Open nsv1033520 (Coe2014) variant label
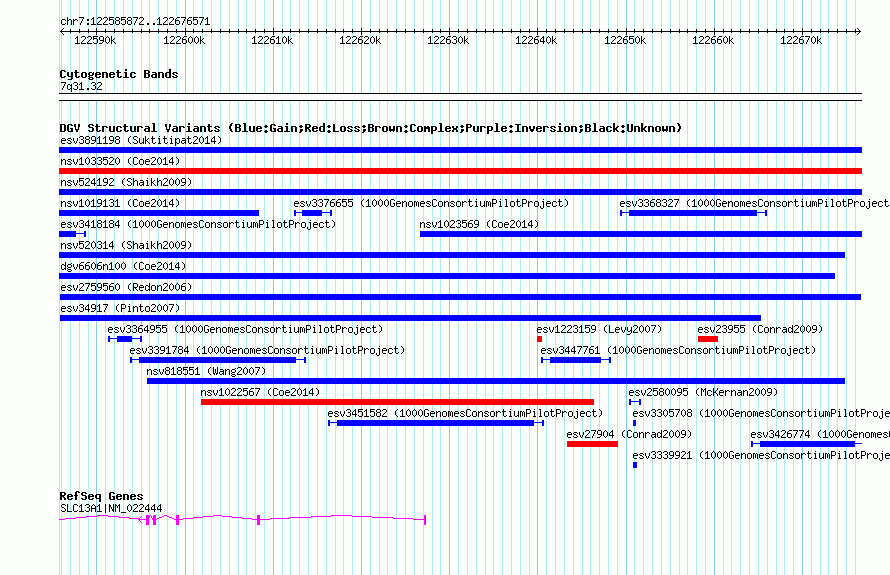Image resolution: width=890 pixels, height=575 pixels. point(120,161)
